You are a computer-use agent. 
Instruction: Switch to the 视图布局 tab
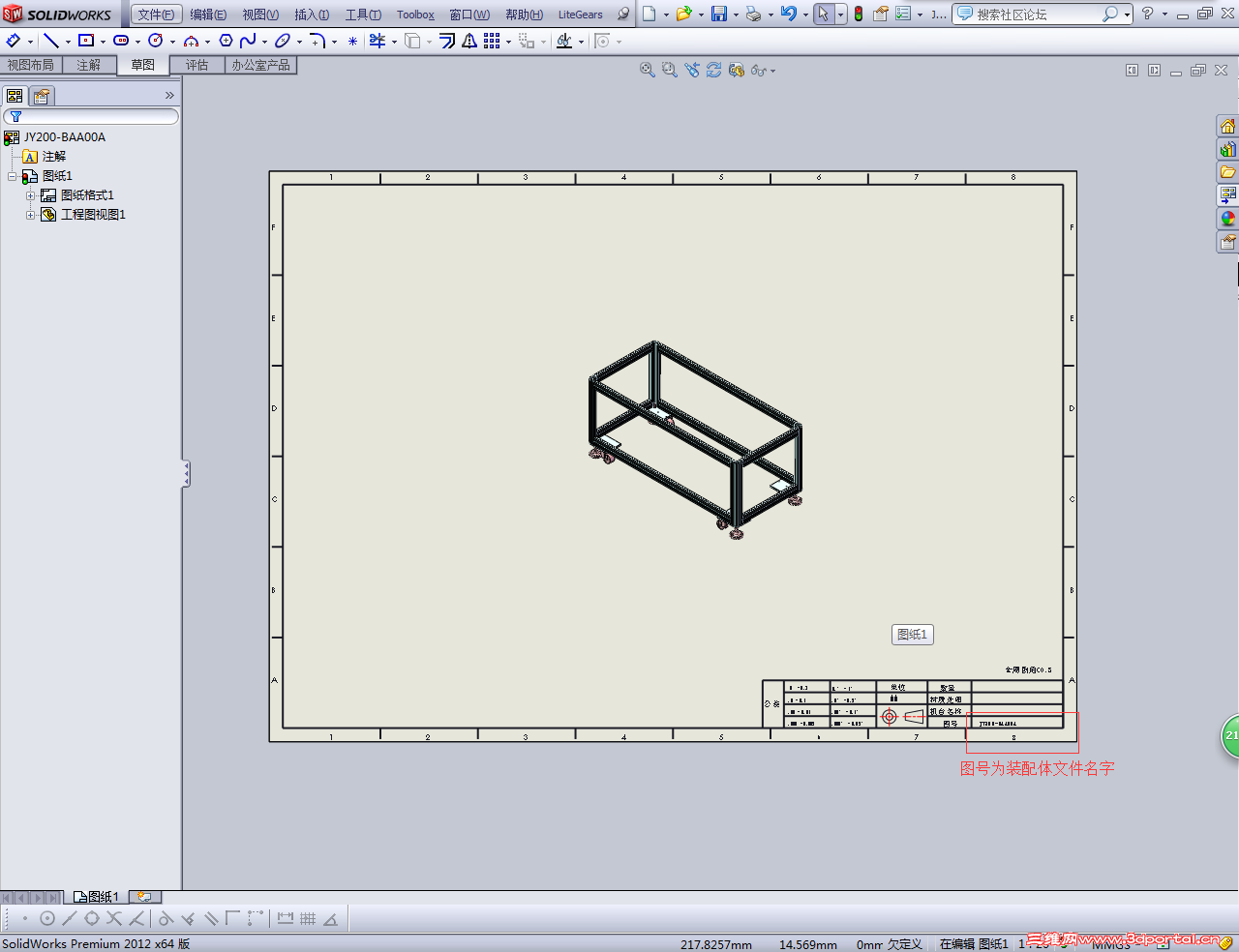31,65
